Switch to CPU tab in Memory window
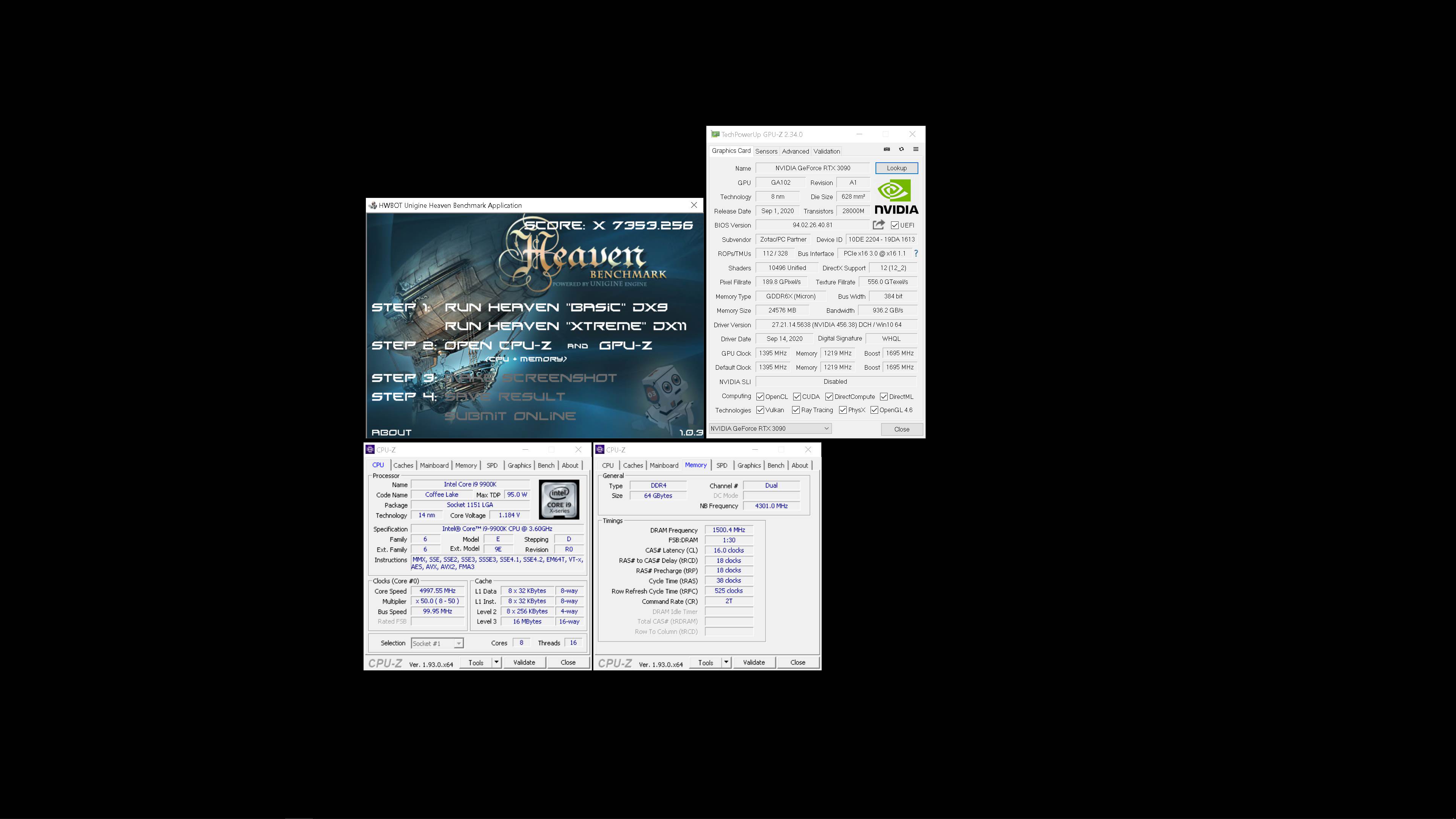This screenshot has height=819, width=1456. (608, 466)
